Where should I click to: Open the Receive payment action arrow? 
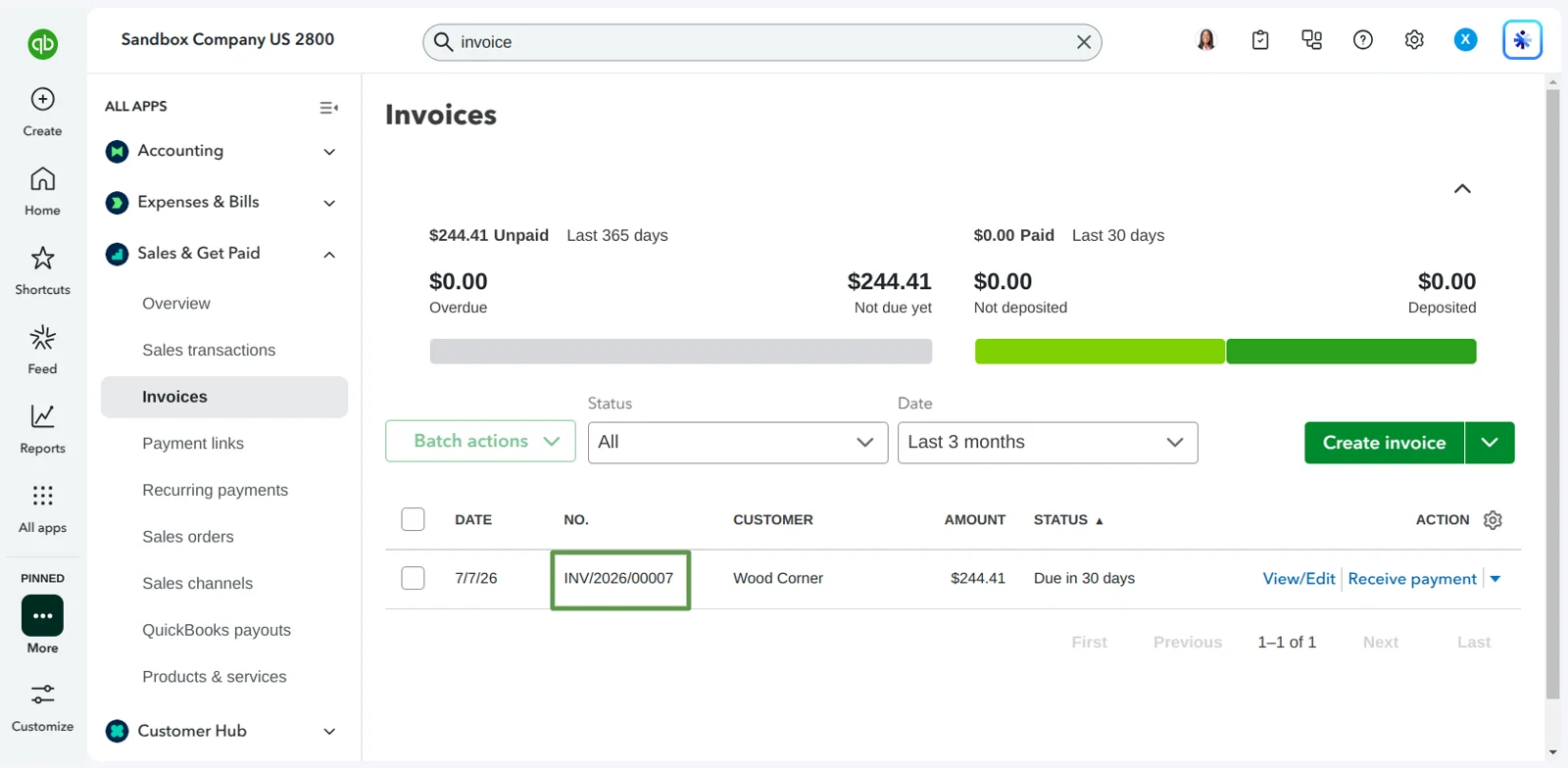tap(1495, 579)
